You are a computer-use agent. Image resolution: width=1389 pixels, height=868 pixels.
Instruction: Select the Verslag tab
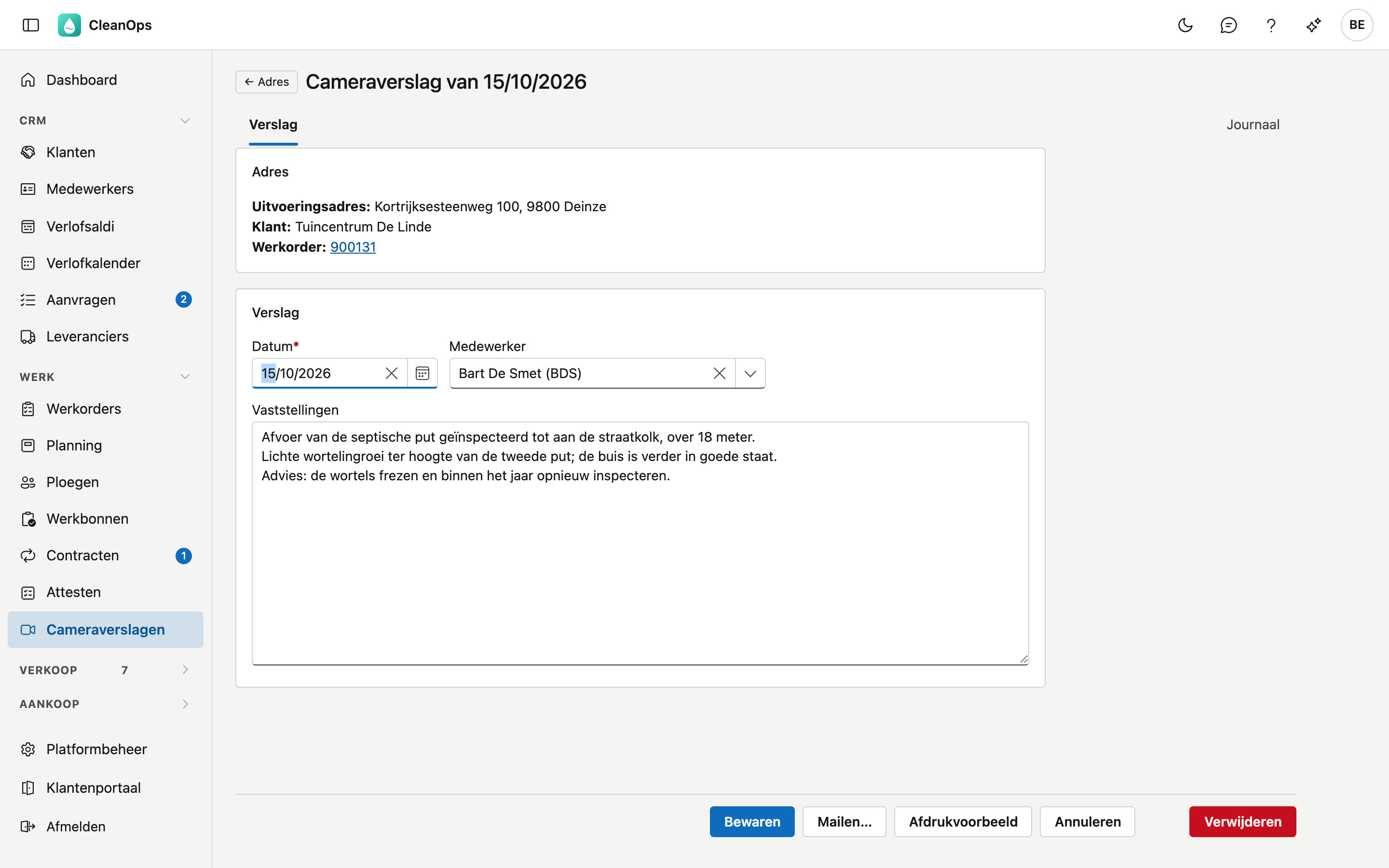(x=273, y=124)
